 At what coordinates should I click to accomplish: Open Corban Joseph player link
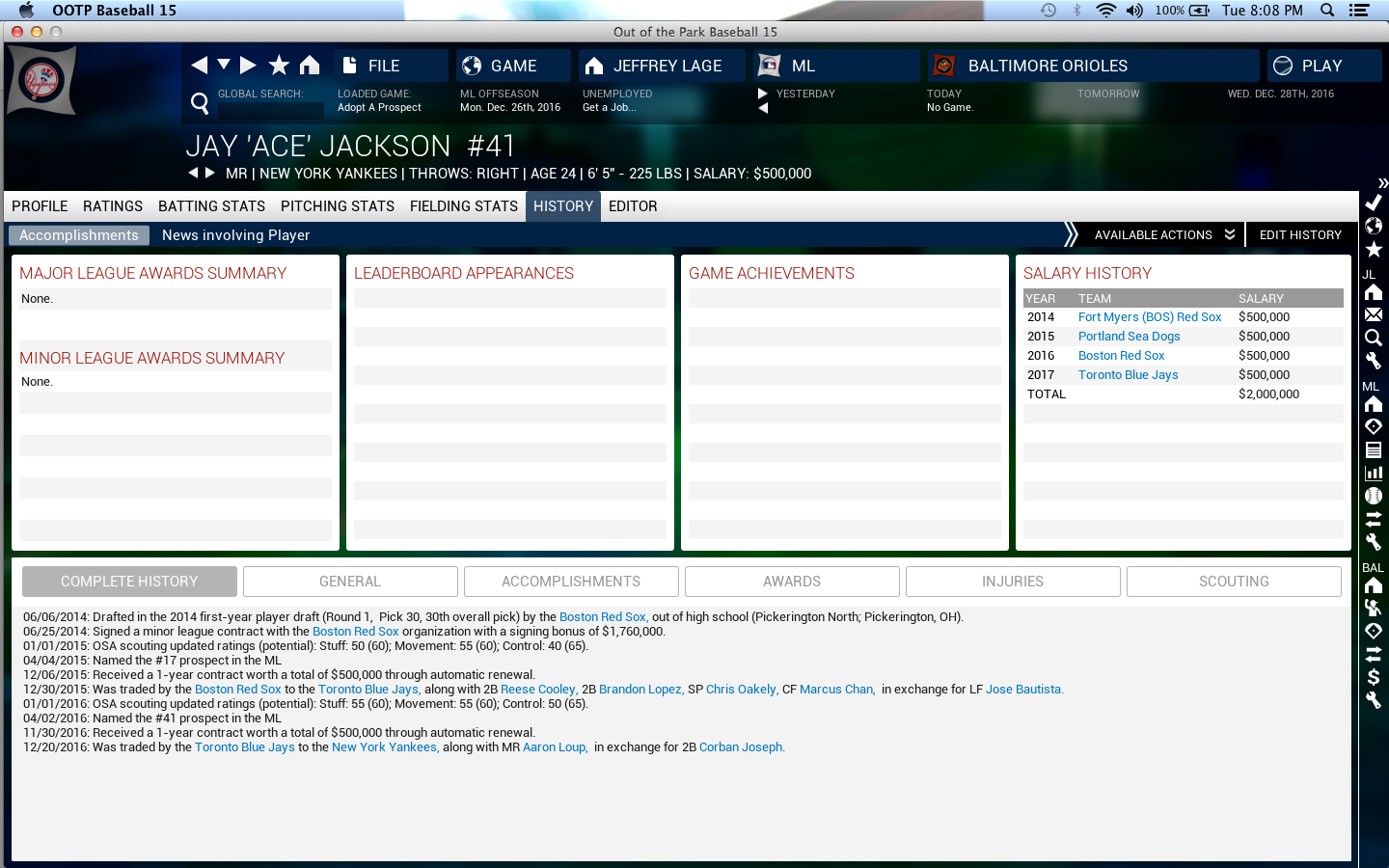742,747
